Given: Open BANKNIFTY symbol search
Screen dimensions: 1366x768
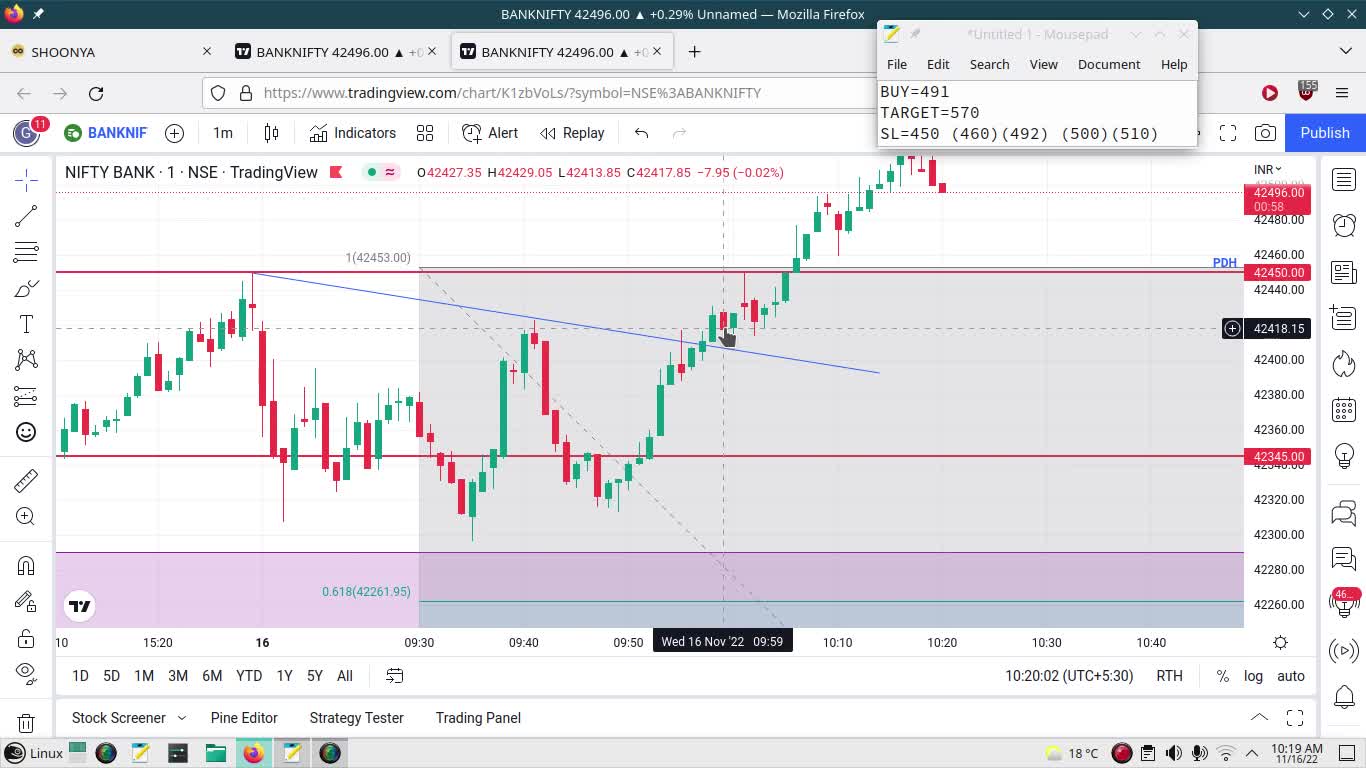Looking at the screenshot, I should (106, 133).
